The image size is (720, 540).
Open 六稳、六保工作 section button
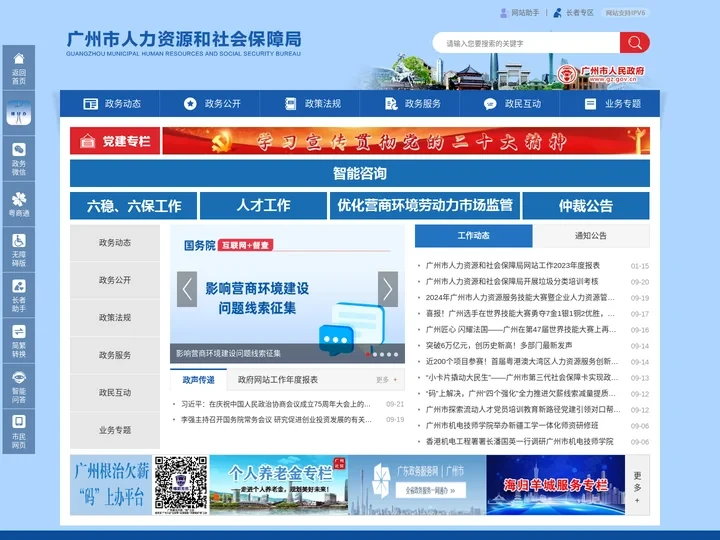tap(134, 206)
